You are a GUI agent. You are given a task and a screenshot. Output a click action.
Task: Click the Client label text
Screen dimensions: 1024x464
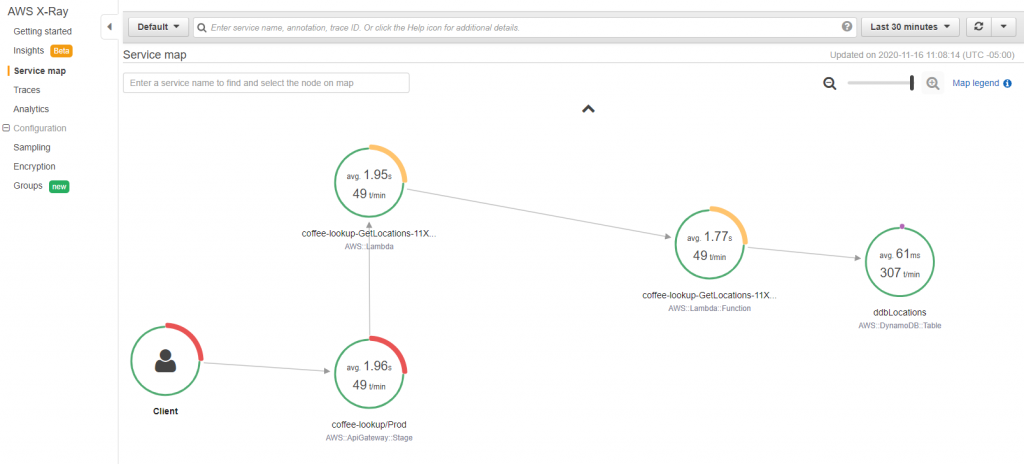tap(166, 412)
